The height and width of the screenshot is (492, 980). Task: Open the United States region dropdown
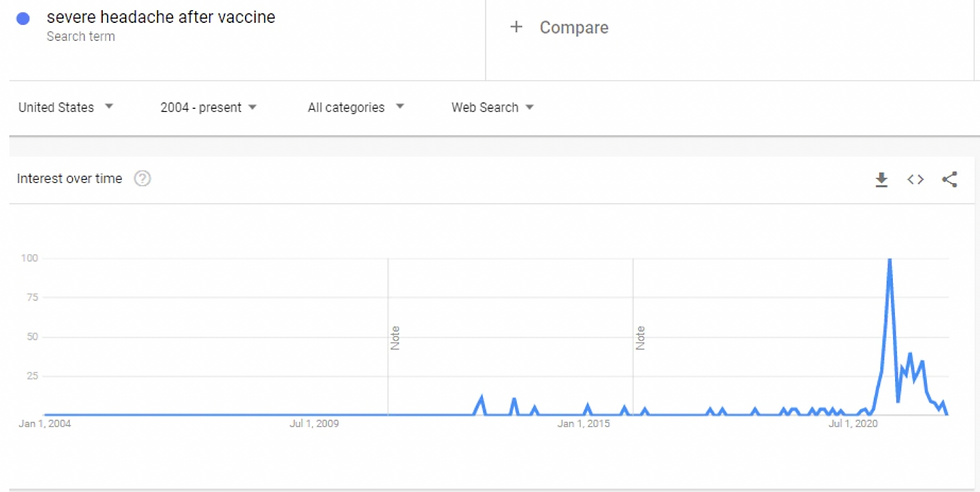[66, 108]
